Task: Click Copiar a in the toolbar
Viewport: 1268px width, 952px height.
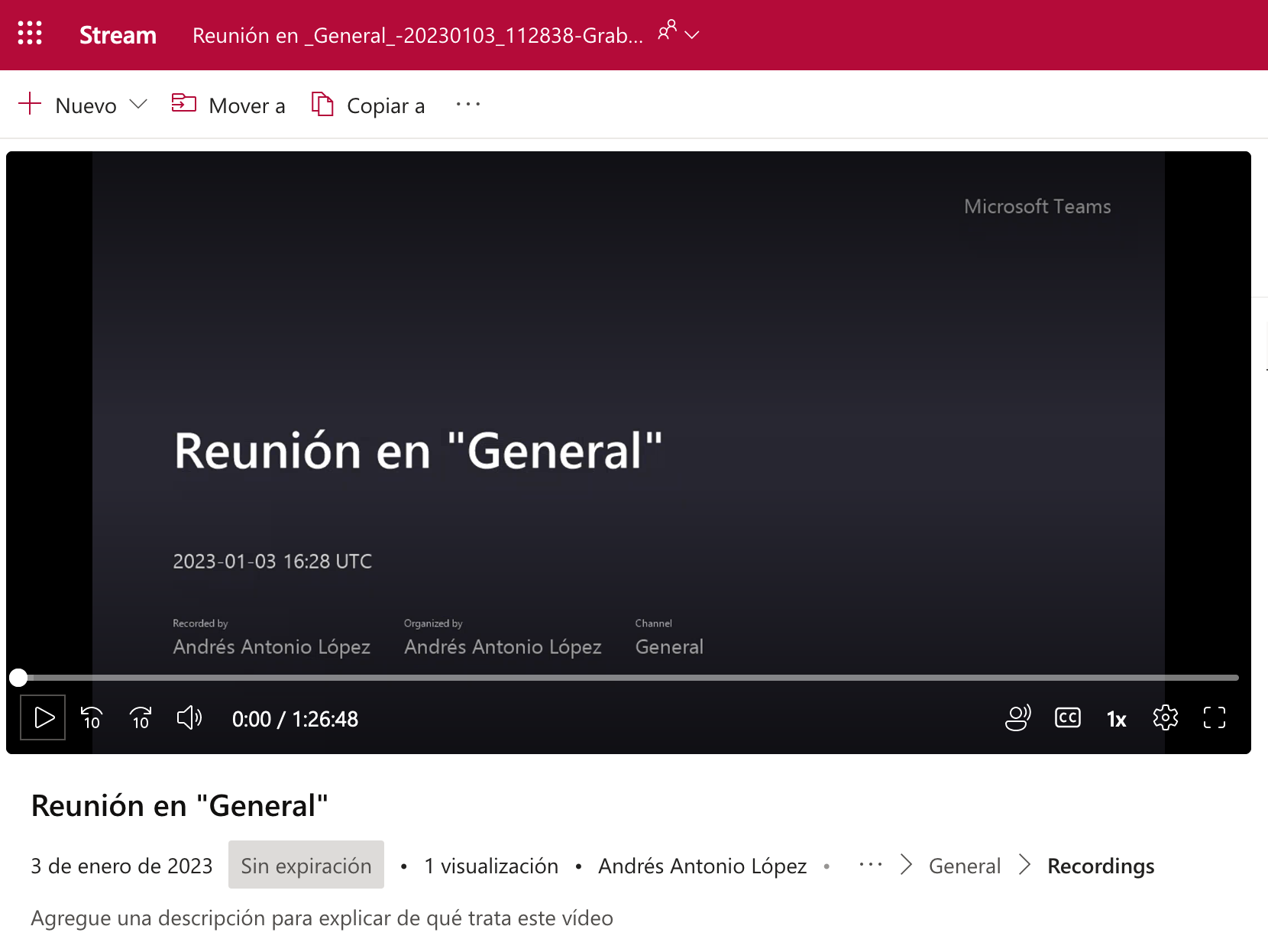Action: coord(368,105)
